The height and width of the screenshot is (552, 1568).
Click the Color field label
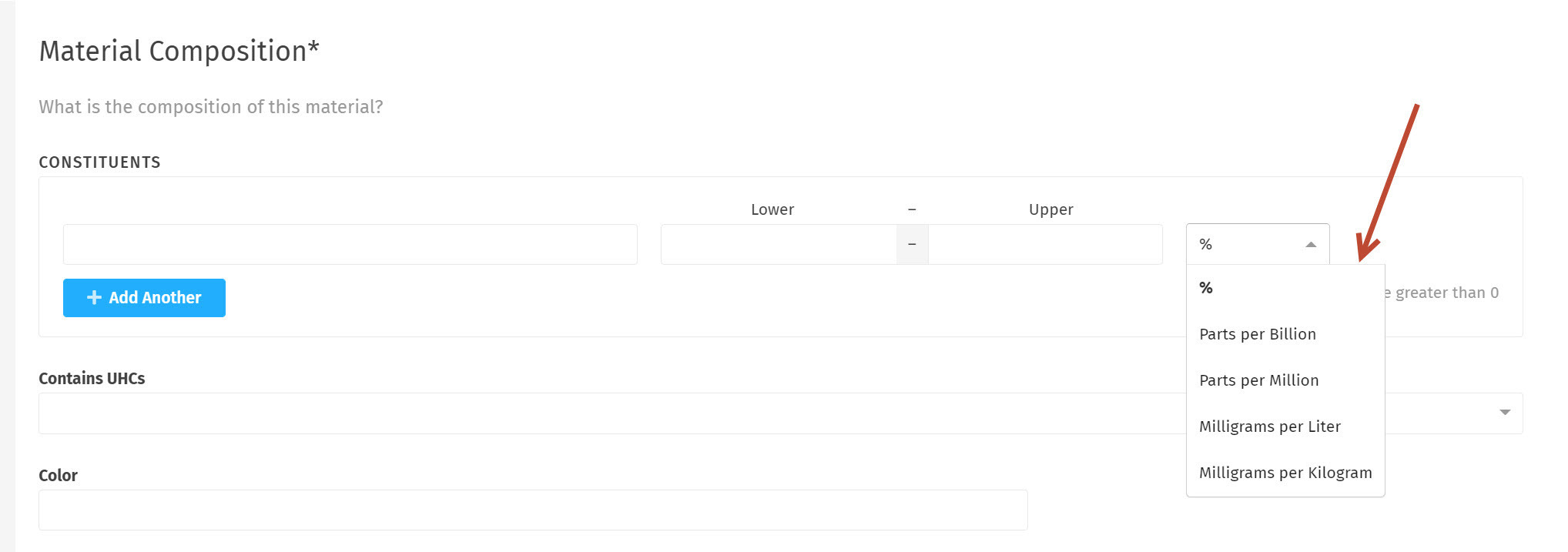pyautogui.click(x=58, y=475)
